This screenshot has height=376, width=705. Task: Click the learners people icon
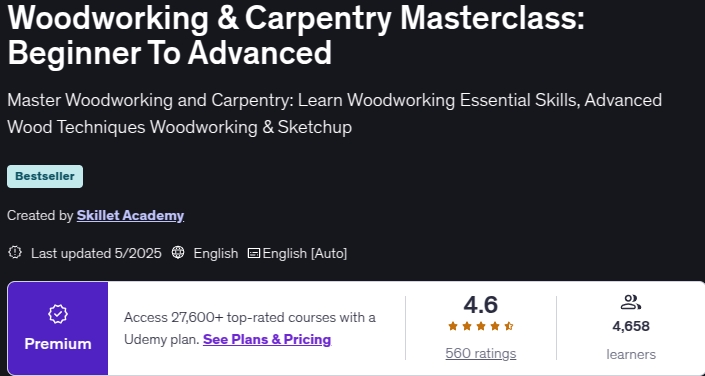(630, 302)
